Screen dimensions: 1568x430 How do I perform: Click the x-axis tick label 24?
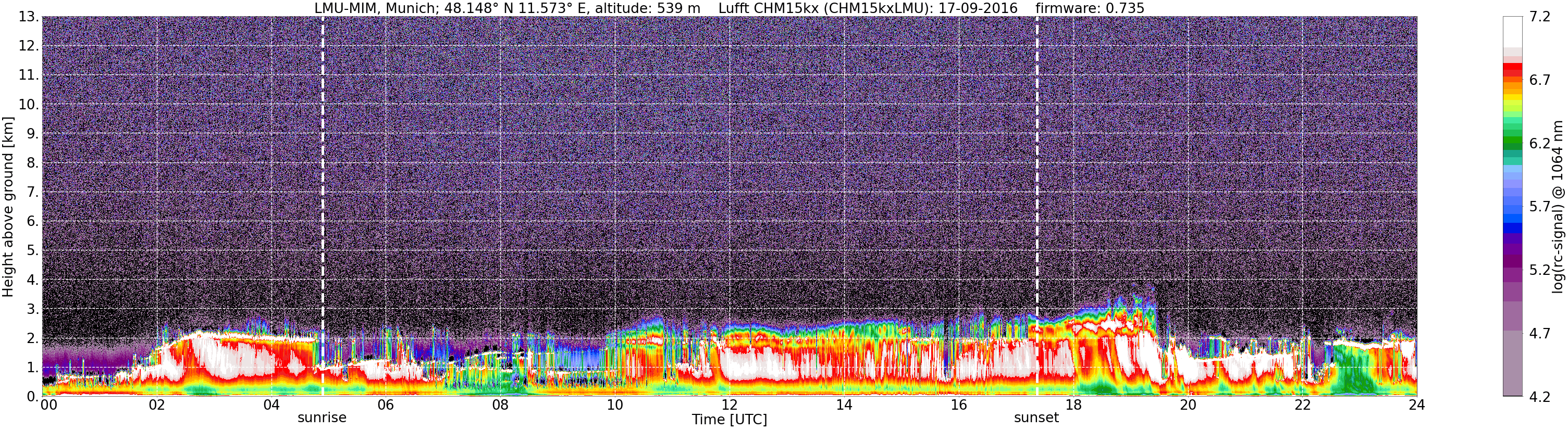click(1416, 405)
